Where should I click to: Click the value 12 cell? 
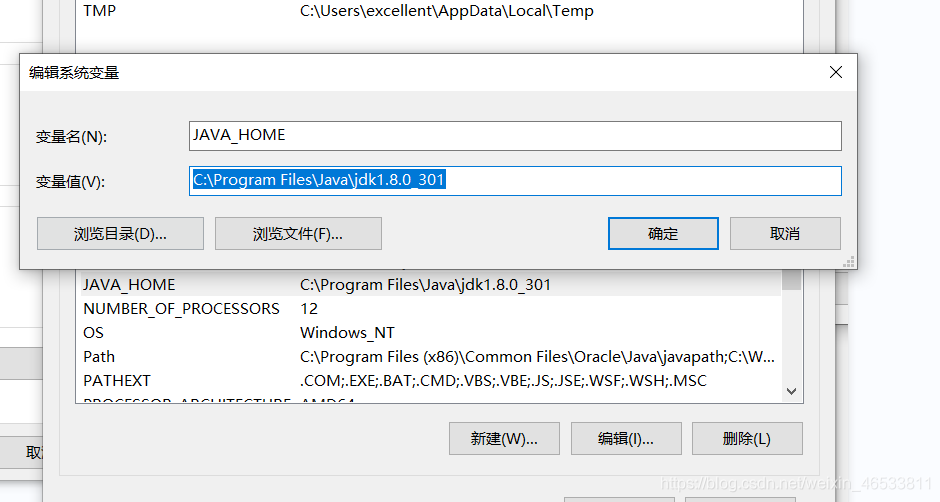coord(309,308)
